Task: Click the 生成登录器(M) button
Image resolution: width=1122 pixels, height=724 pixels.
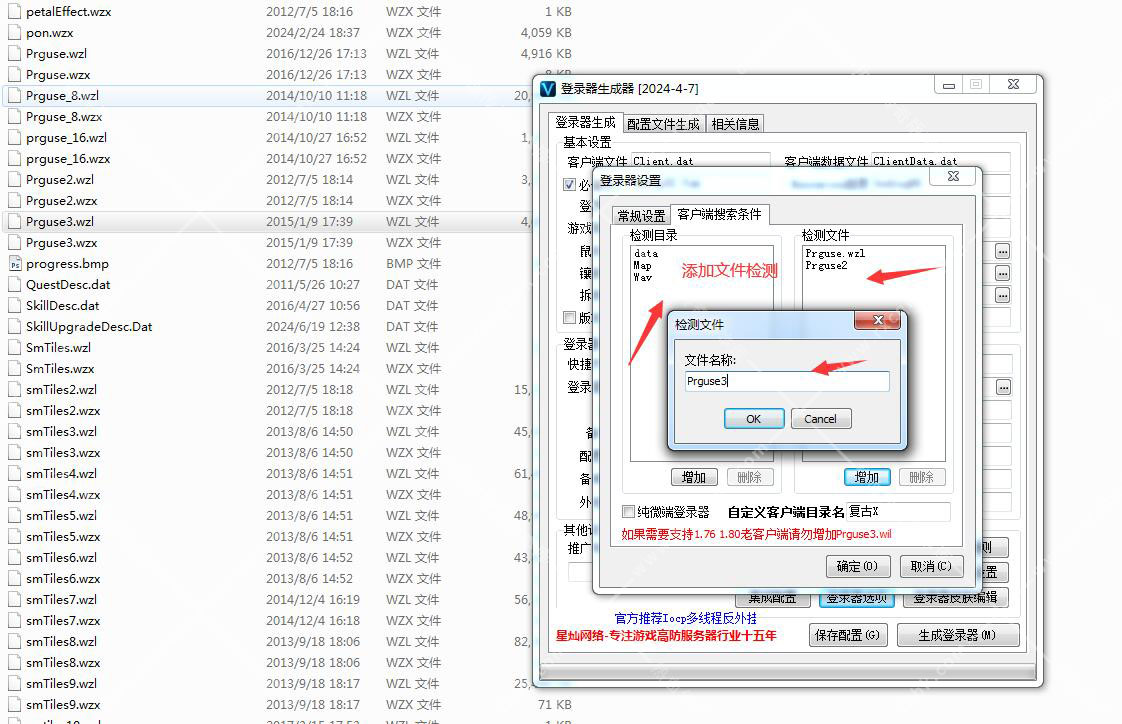Action: tap(957, 635)
